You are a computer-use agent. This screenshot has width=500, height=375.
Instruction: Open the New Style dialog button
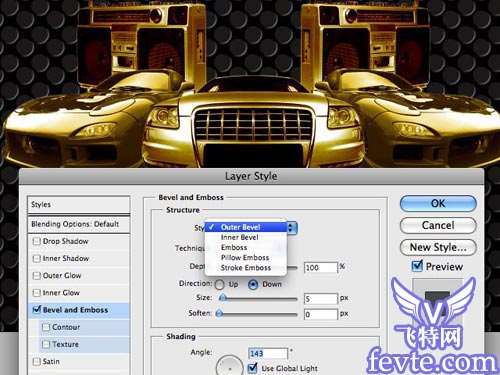(438, 247)
